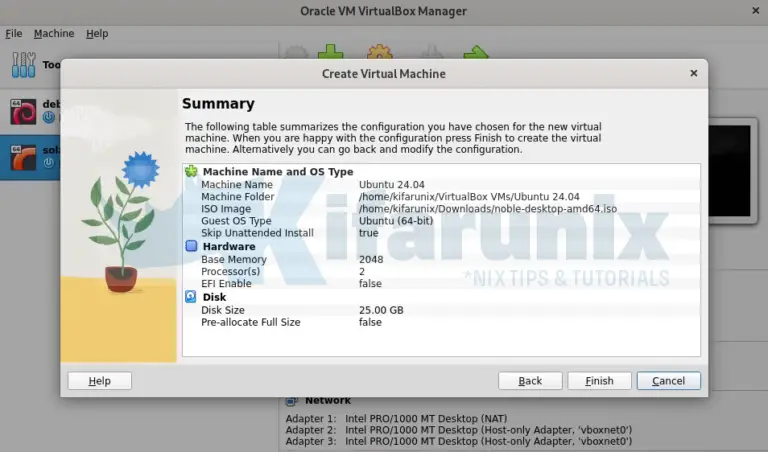Click the Machine Folder path value
The image size is (768, 452).
469,197
